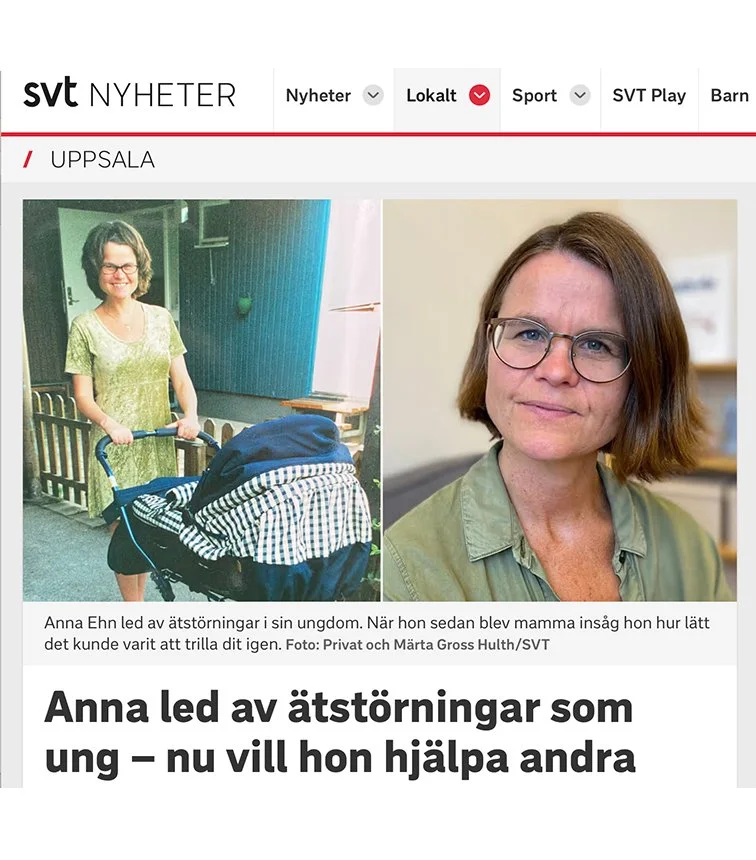Select the Lokalt tab

(431, 95)
